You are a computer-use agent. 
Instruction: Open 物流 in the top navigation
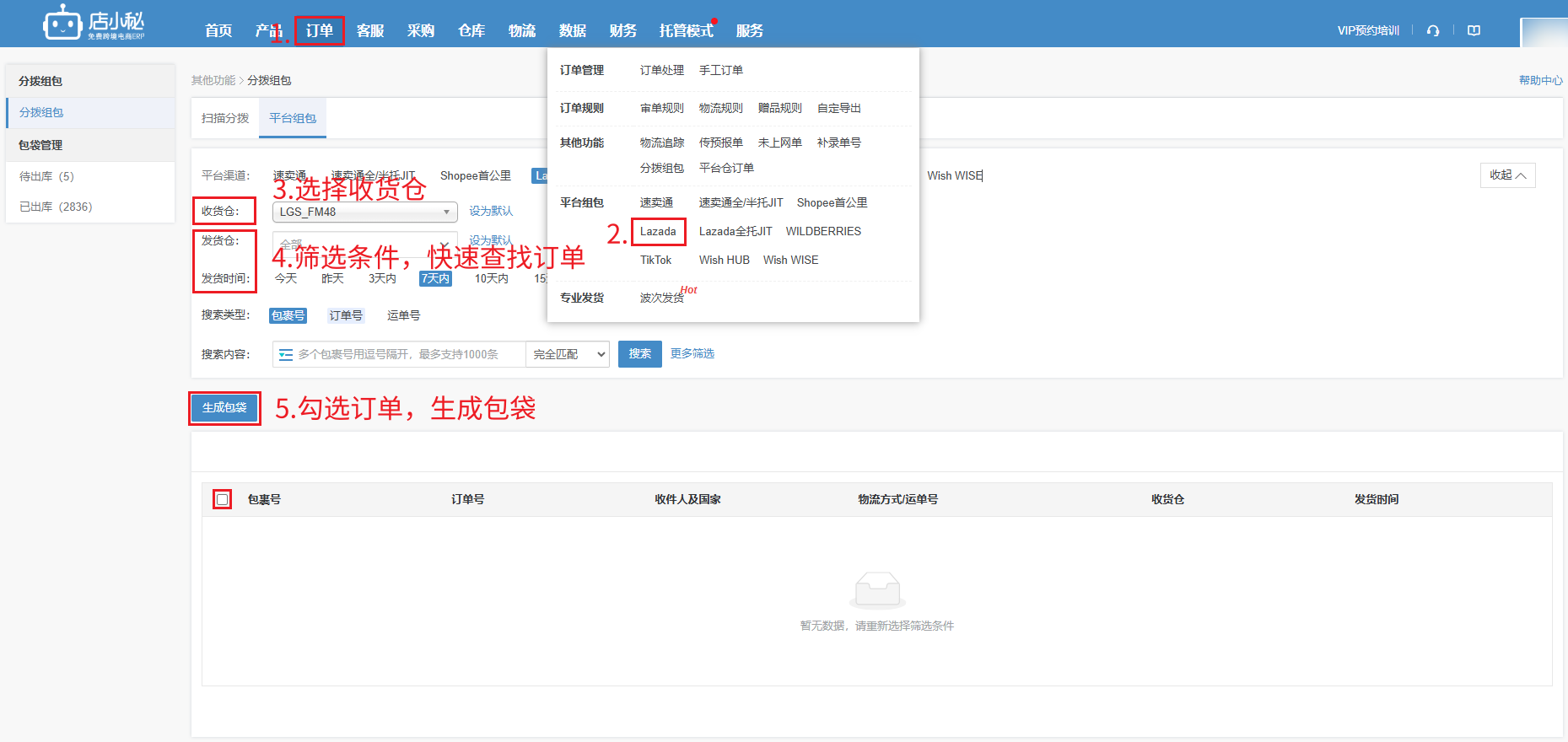[522, 30]
